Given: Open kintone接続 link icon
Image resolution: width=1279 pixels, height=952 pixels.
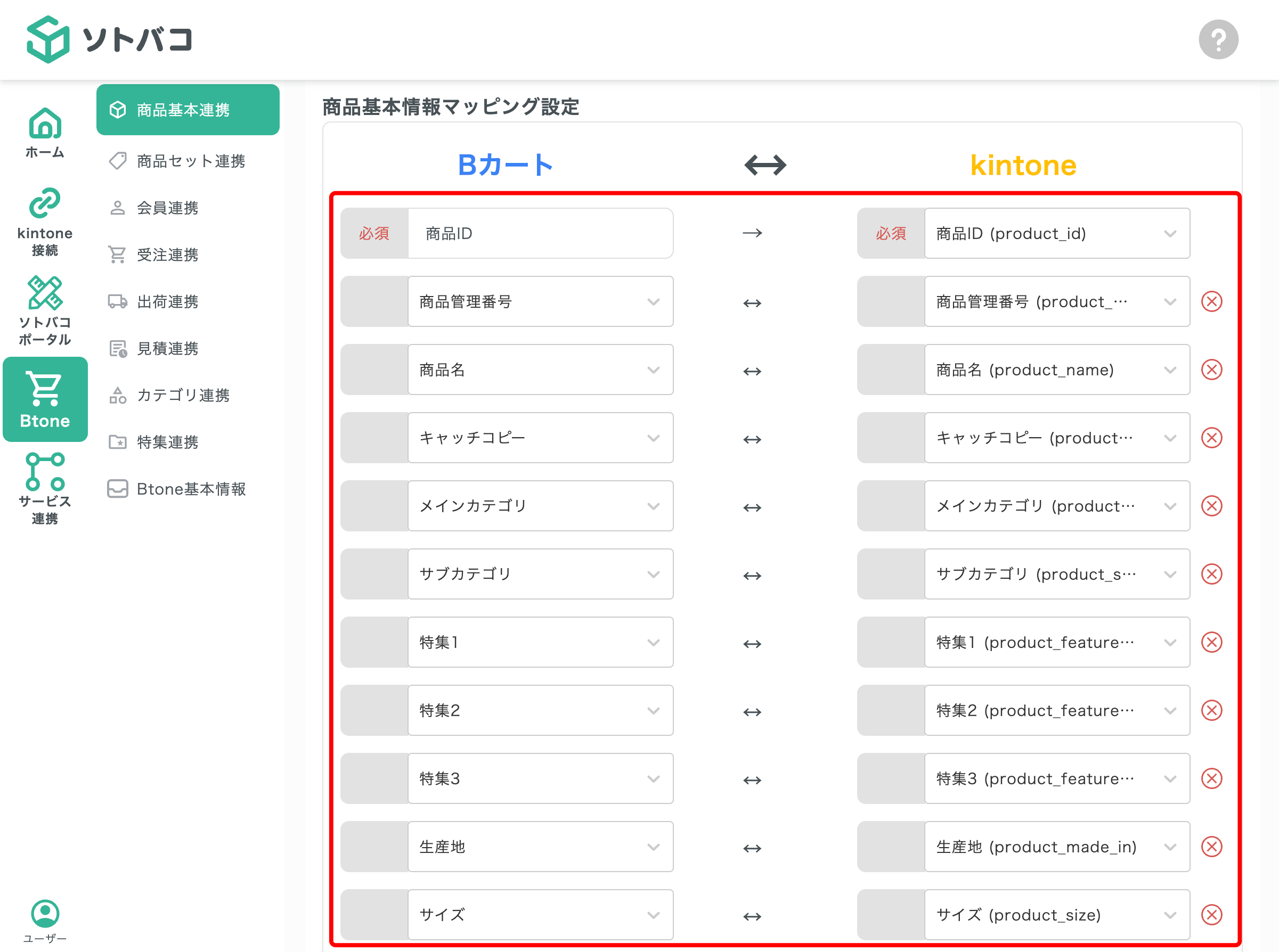Looking at the screenshot, I should coord(45,203).
